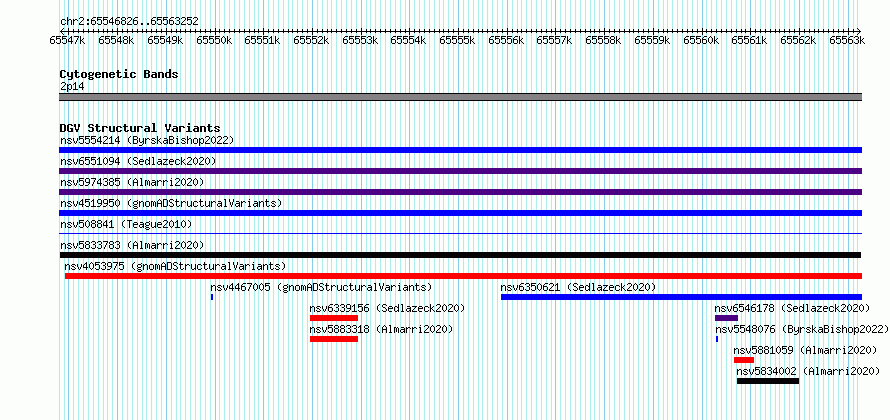
Task: Click the 65554k ruler tick label
Action: [409, 40]
